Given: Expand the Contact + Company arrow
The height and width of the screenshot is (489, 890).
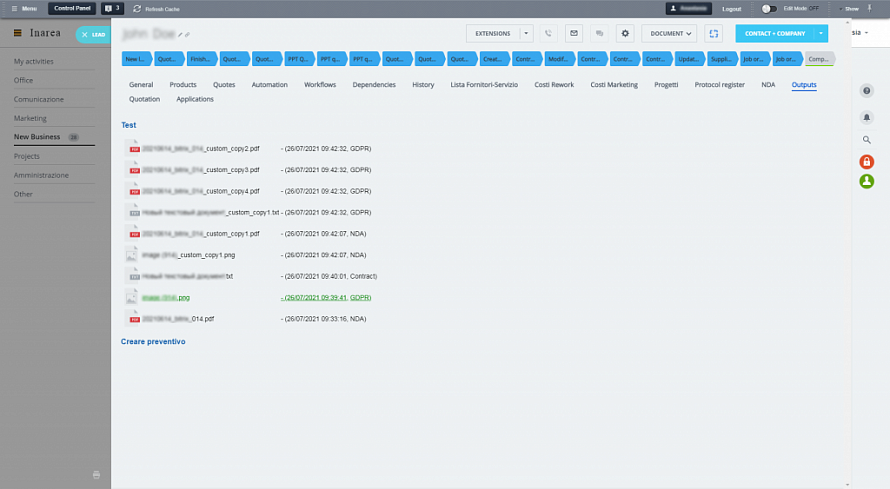Looking at the screenshot, I should (821, 33).
